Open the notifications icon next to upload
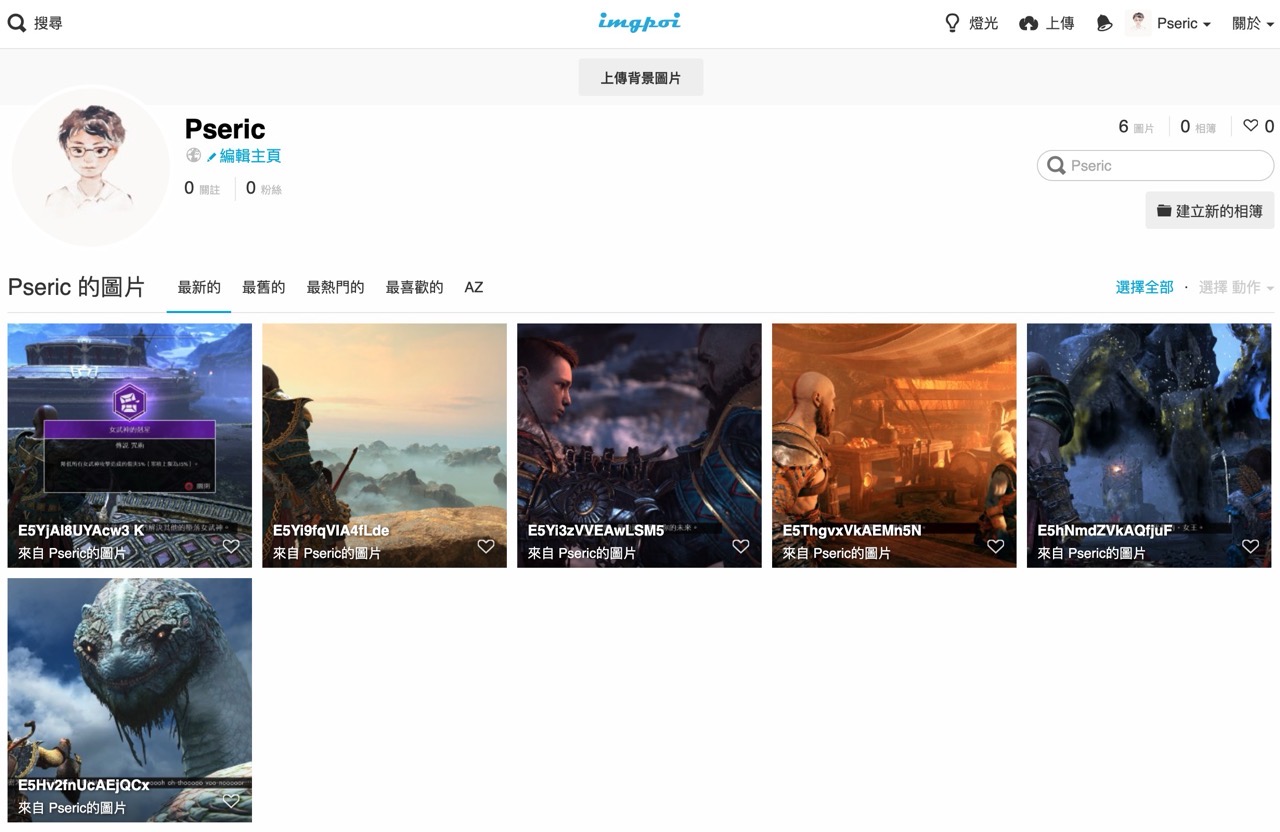This screenshot has width=1280, height=832. click(1104, 23)
